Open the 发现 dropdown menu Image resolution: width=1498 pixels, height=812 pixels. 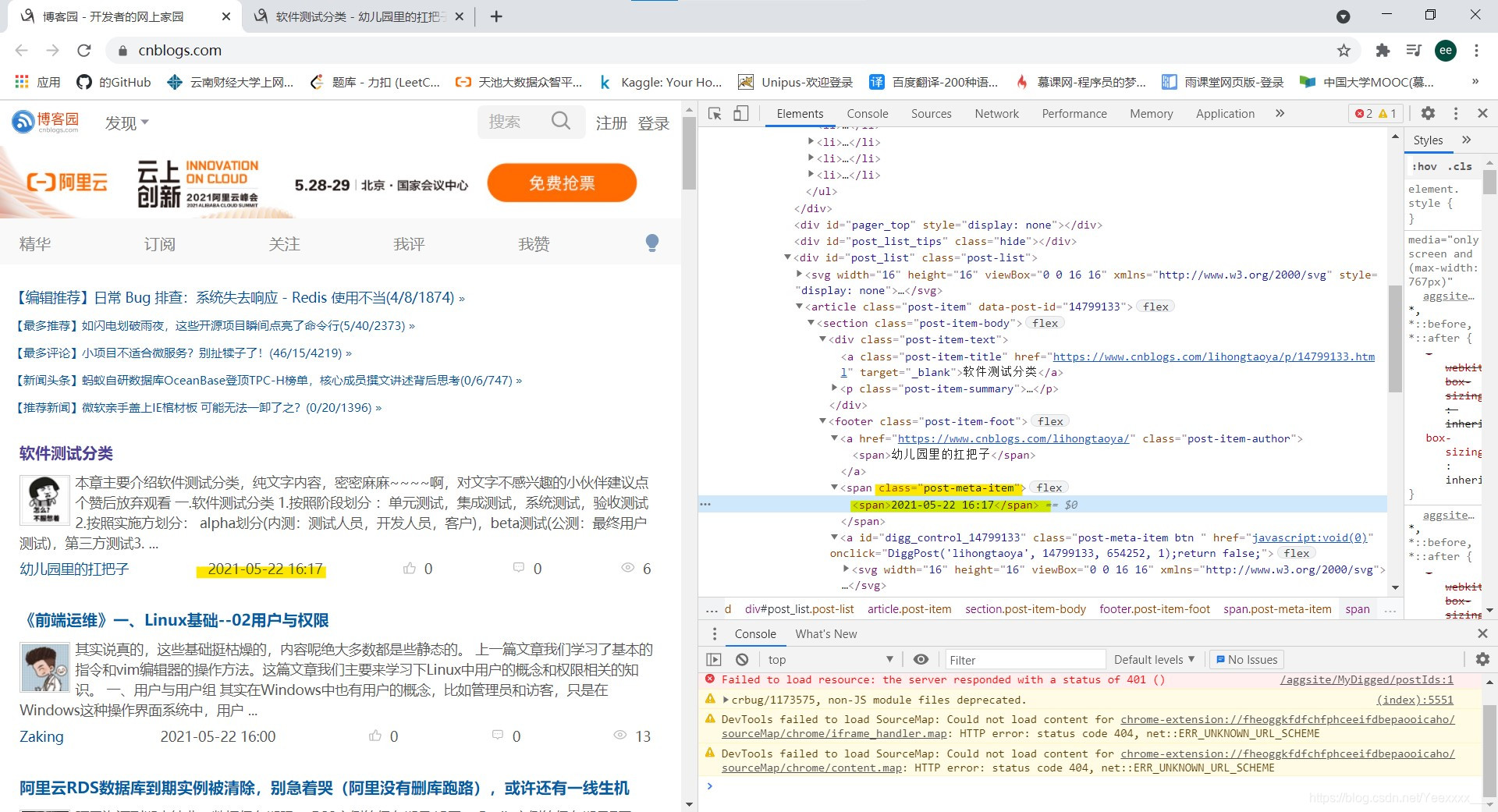click(x=126, y=123)
